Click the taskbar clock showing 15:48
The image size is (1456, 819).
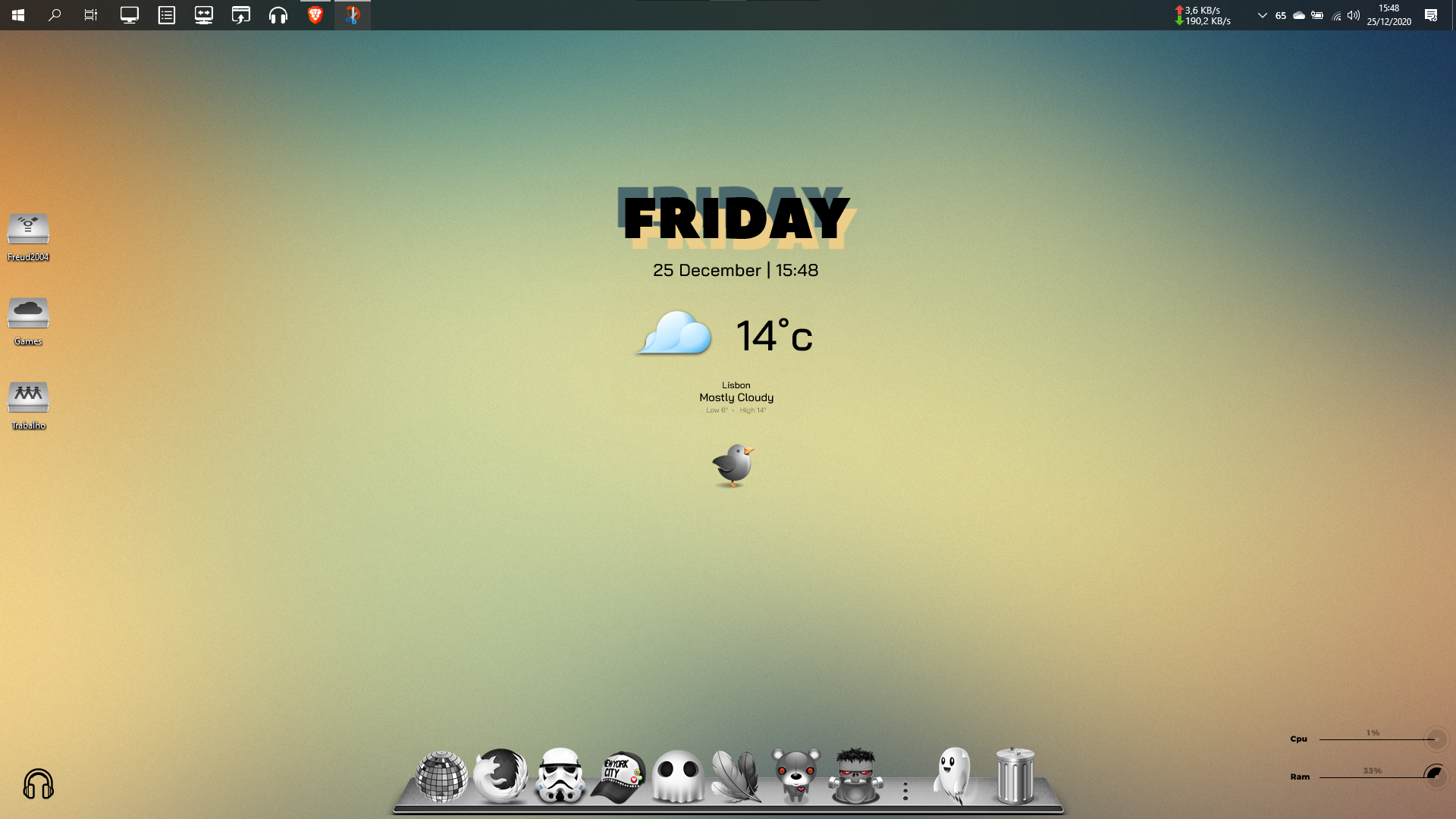[x=1389, y=15]
